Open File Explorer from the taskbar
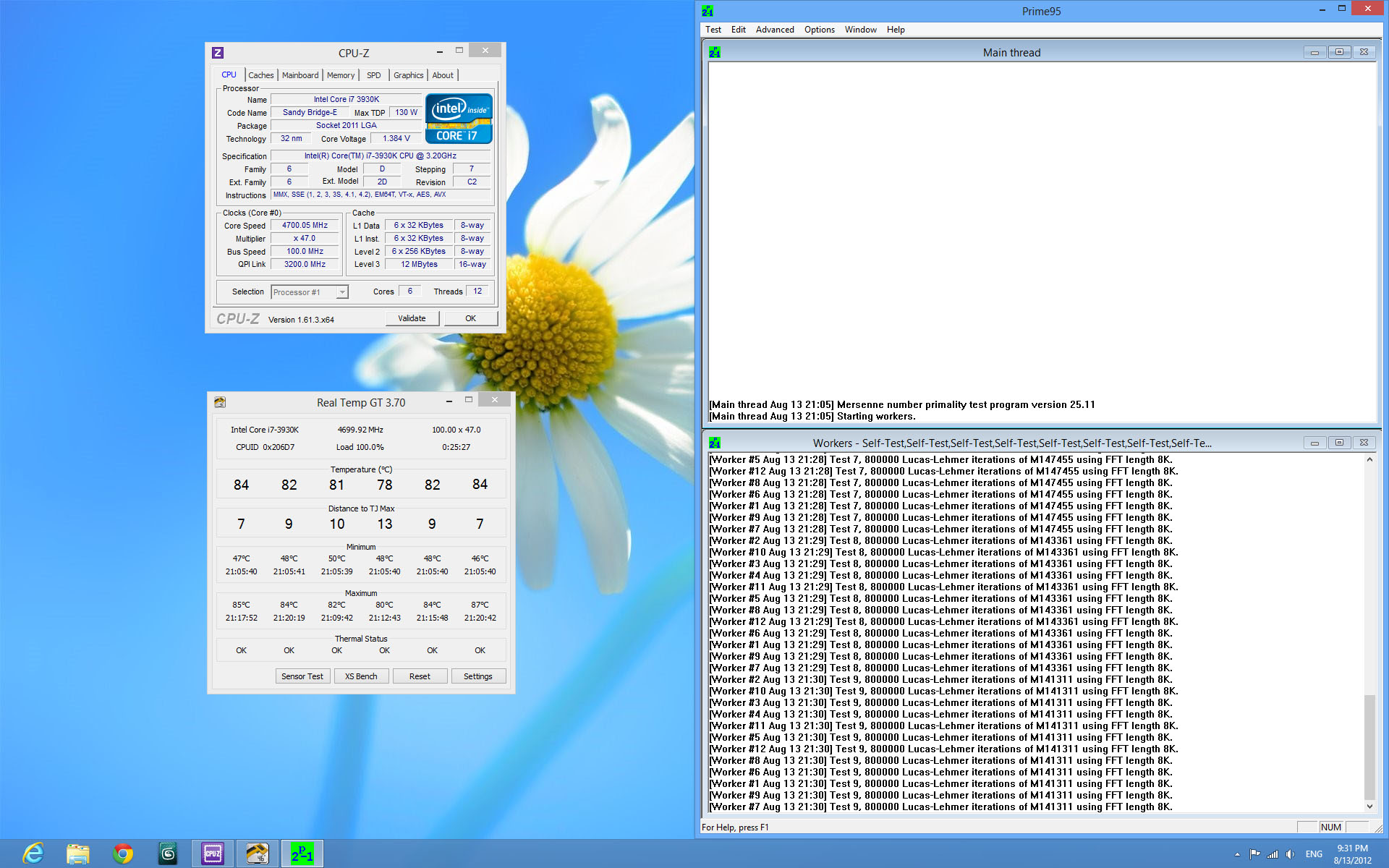The width and height of the screenshot is (1389, 868). click(77, 854)
